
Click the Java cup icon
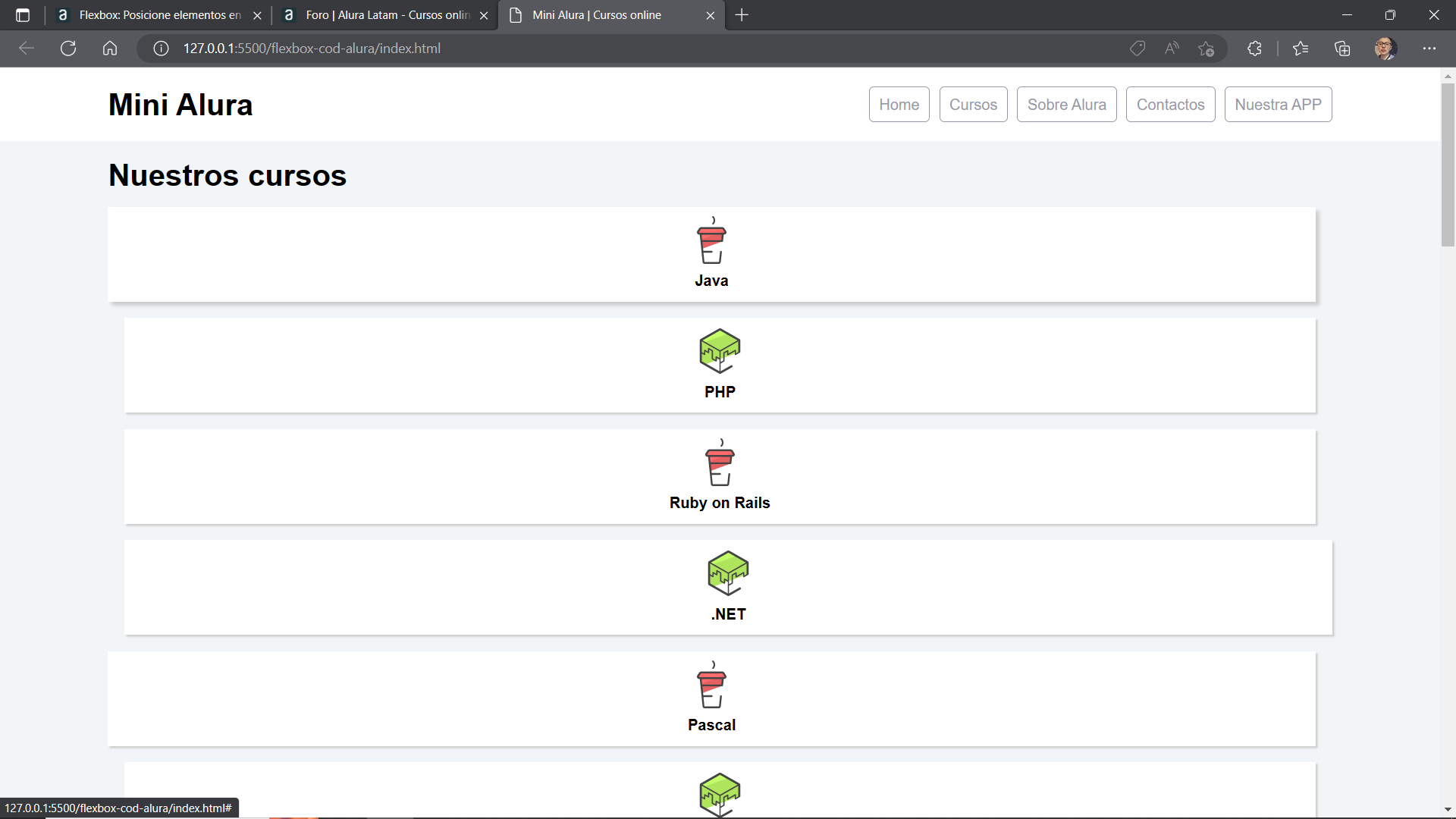tap(712, 241)
